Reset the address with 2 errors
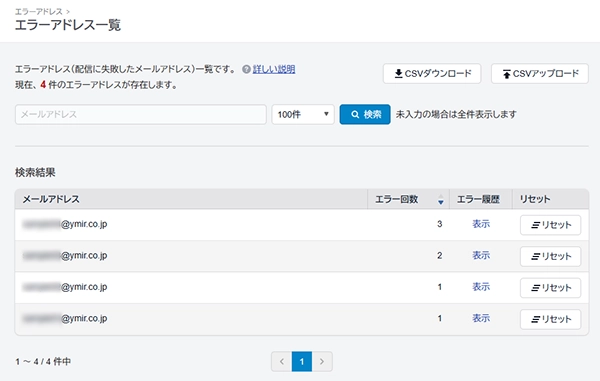Image resolution: width=600 pixels, height=381 pixels. [550, 256]
